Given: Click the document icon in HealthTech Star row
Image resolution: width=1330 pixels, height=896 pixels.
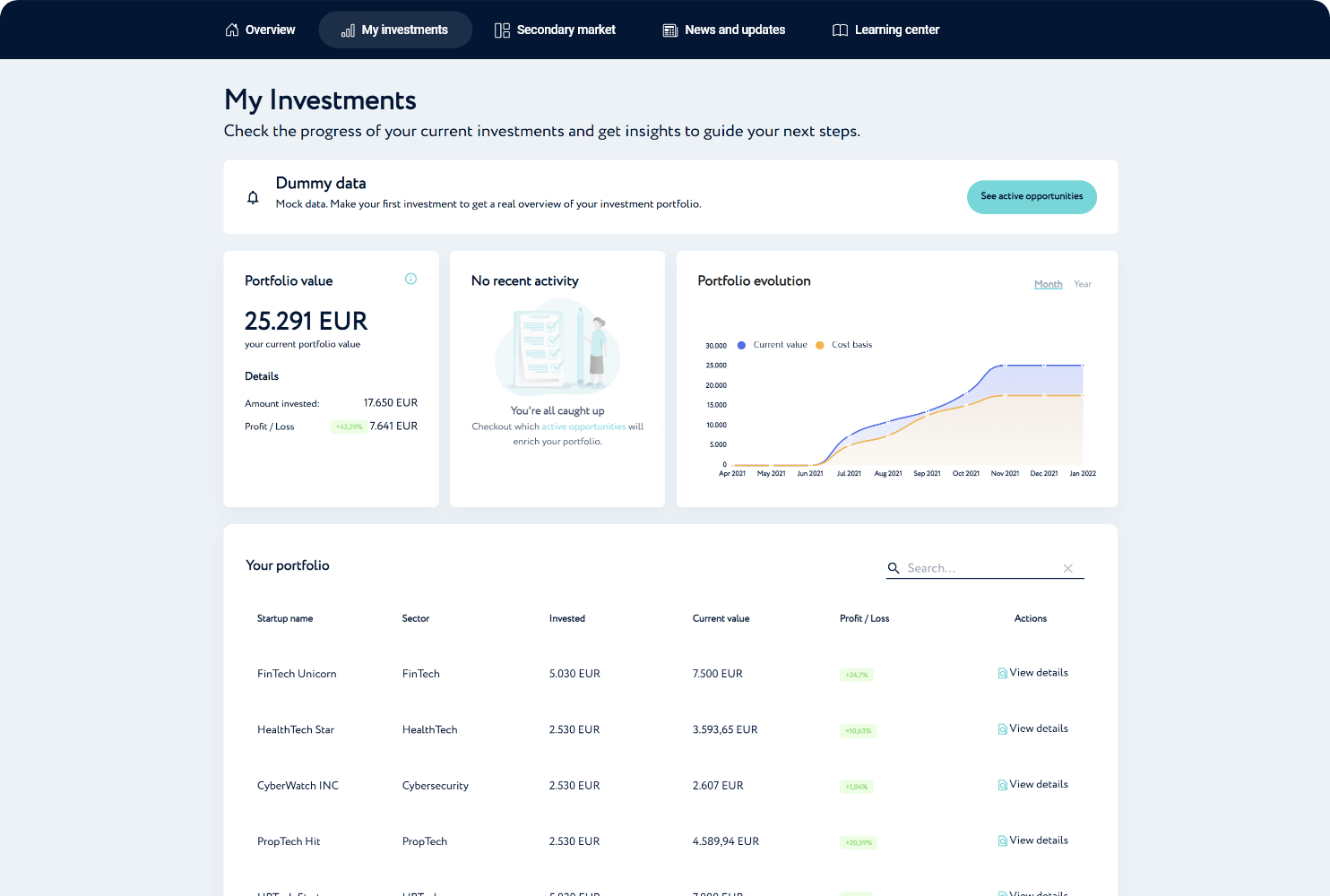Looking at the screenshot, I should click(1003, 729).
